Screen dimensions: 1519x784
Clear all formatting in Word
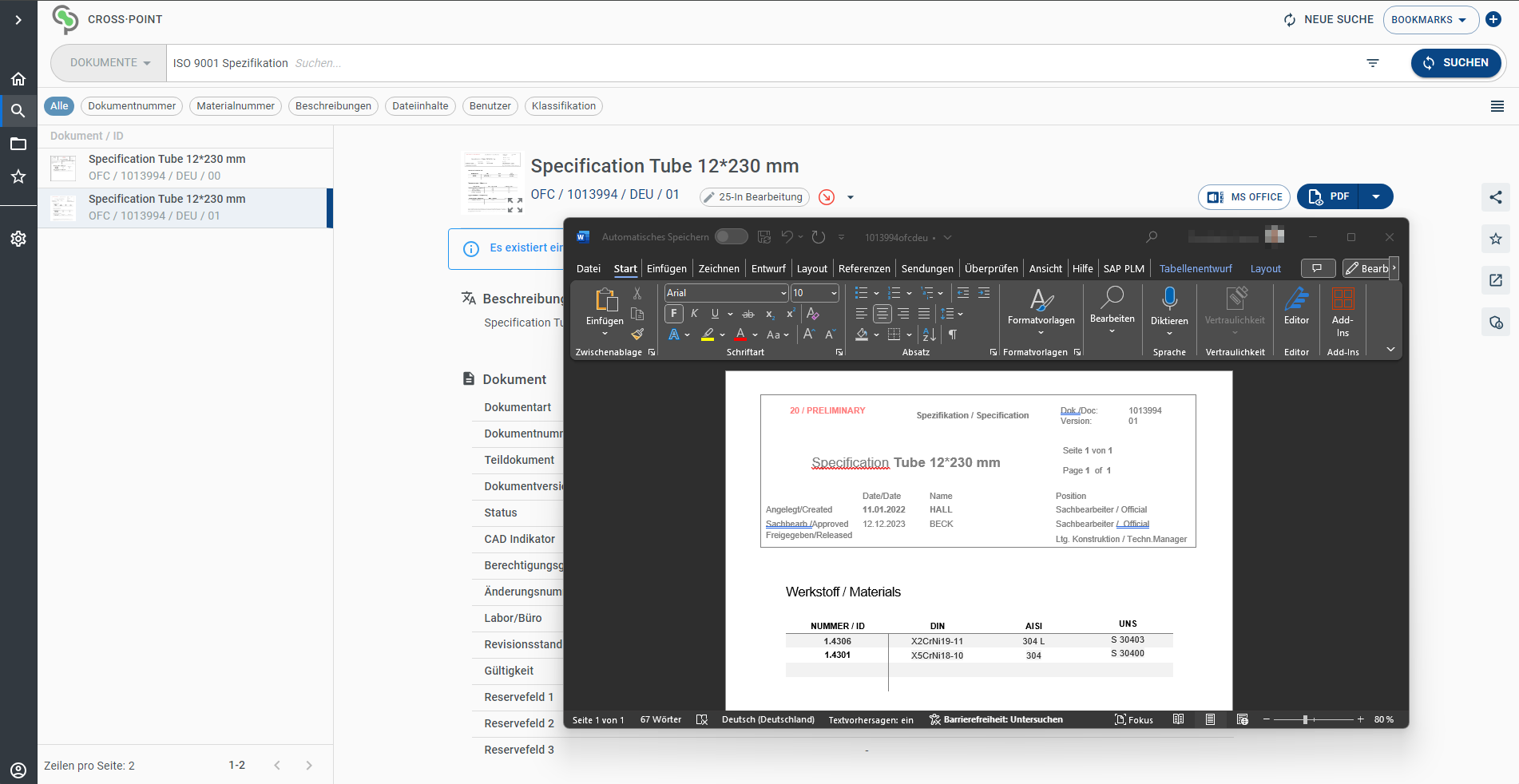pyautogui.click(x=813, y=314)
